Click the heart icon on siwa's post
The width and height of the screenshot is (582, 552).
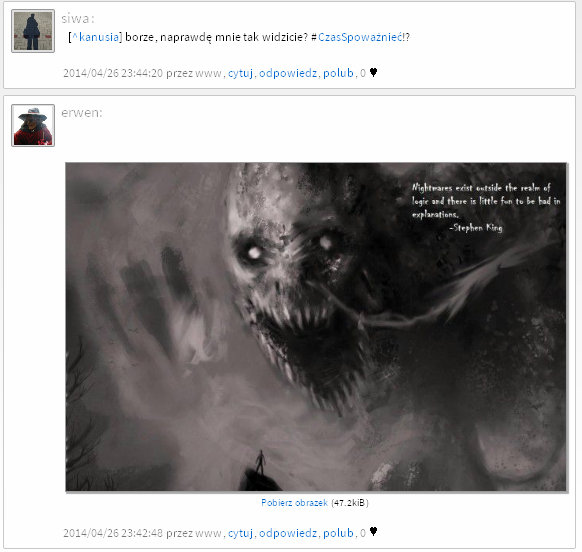coord(373,72)
